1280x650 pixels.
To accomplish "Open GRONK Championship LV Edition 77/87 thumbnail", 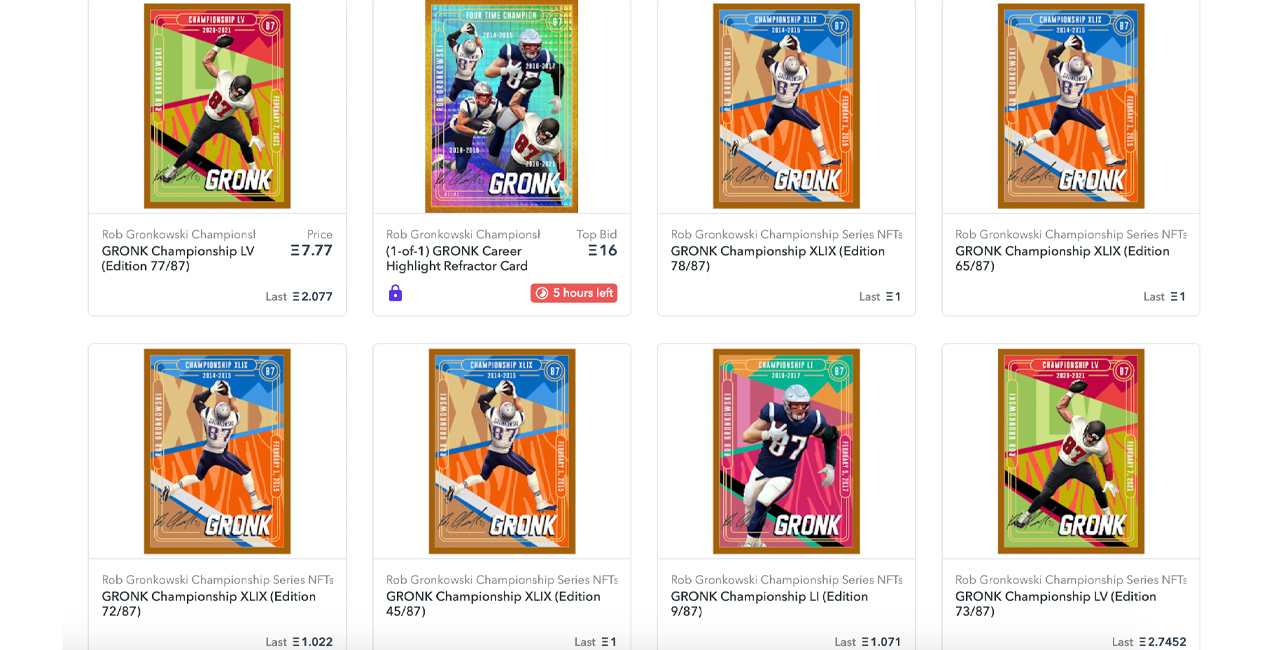I will pyautogui.click(x=217, y=105).
